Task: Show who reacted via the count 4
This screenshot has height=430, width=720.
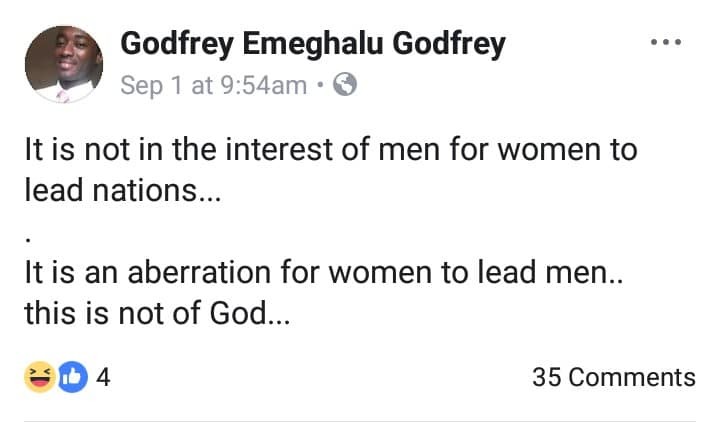Action: click(x=102, y=377)
